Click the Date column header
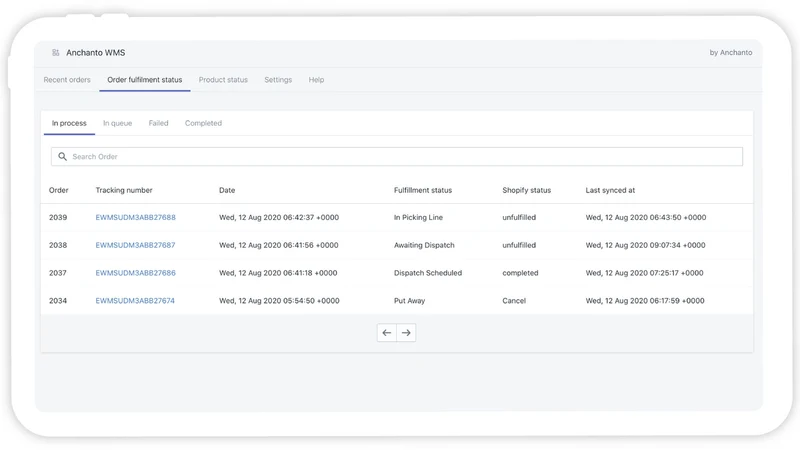This screenshot has height=450, width=800. pyautogui.click(x=227, y=190)
